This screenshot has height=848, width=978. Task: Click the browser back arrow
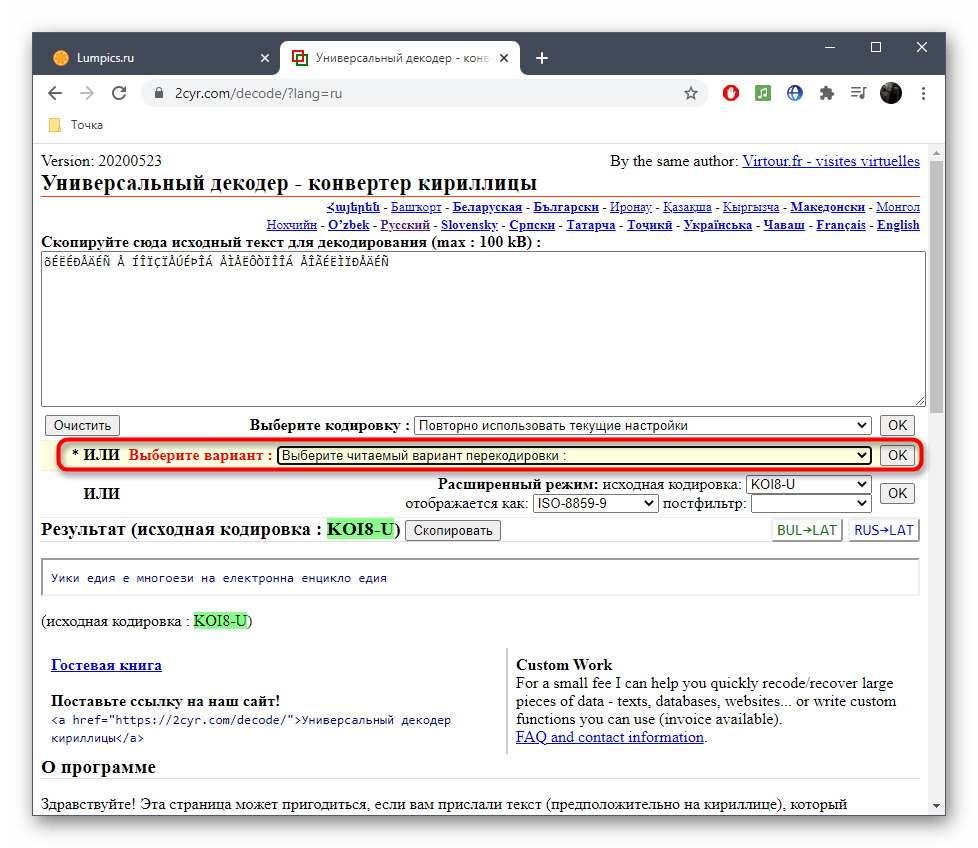coord(56,93)
